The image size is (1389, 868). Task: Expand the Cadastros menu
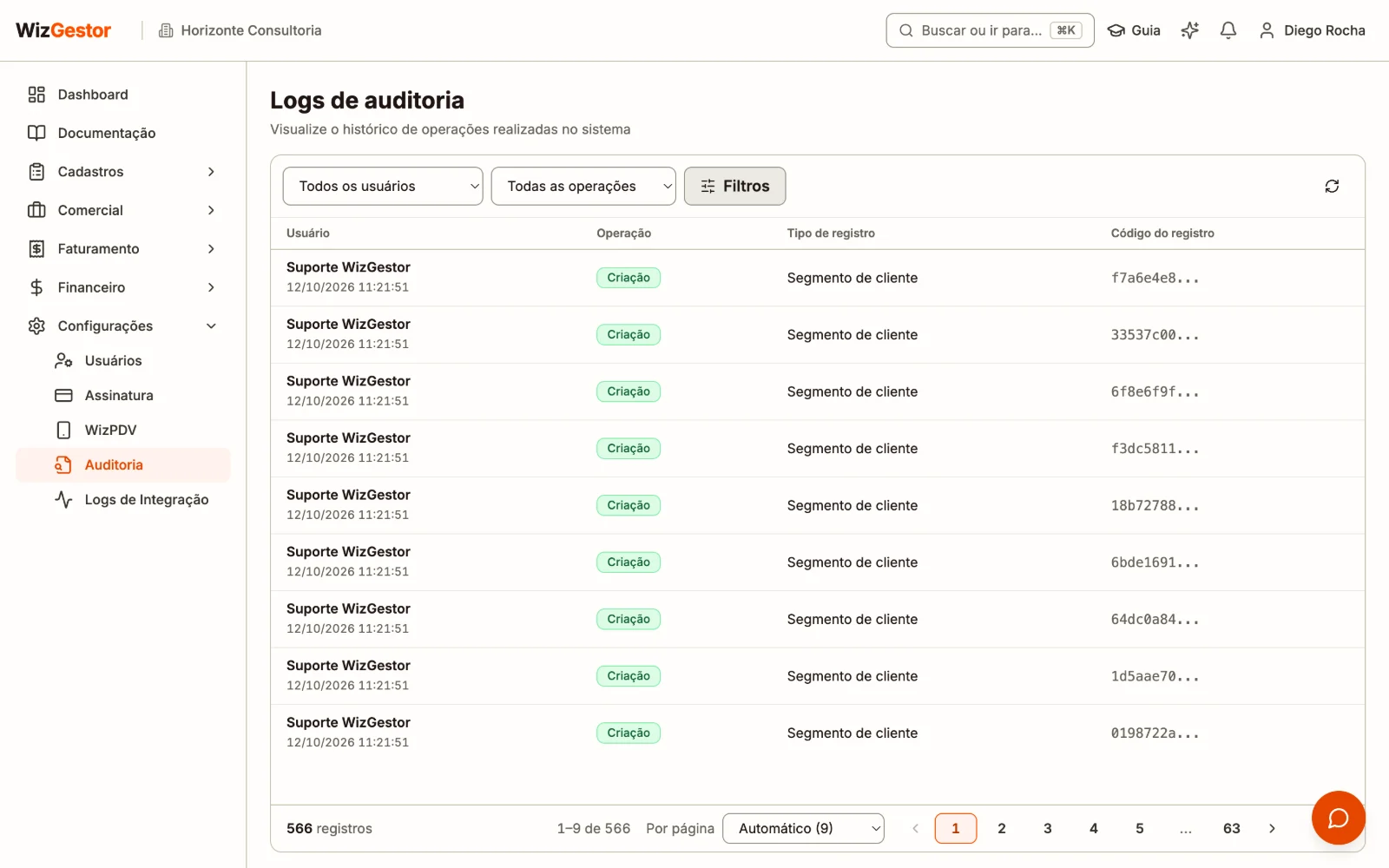122,172
